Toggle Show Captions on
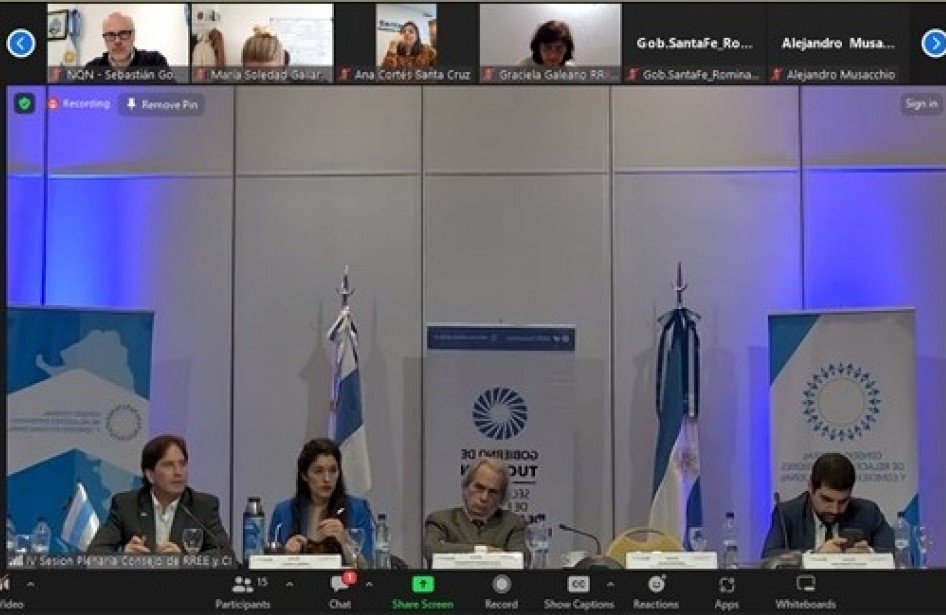946x615 pixels. tap(578, 589)
